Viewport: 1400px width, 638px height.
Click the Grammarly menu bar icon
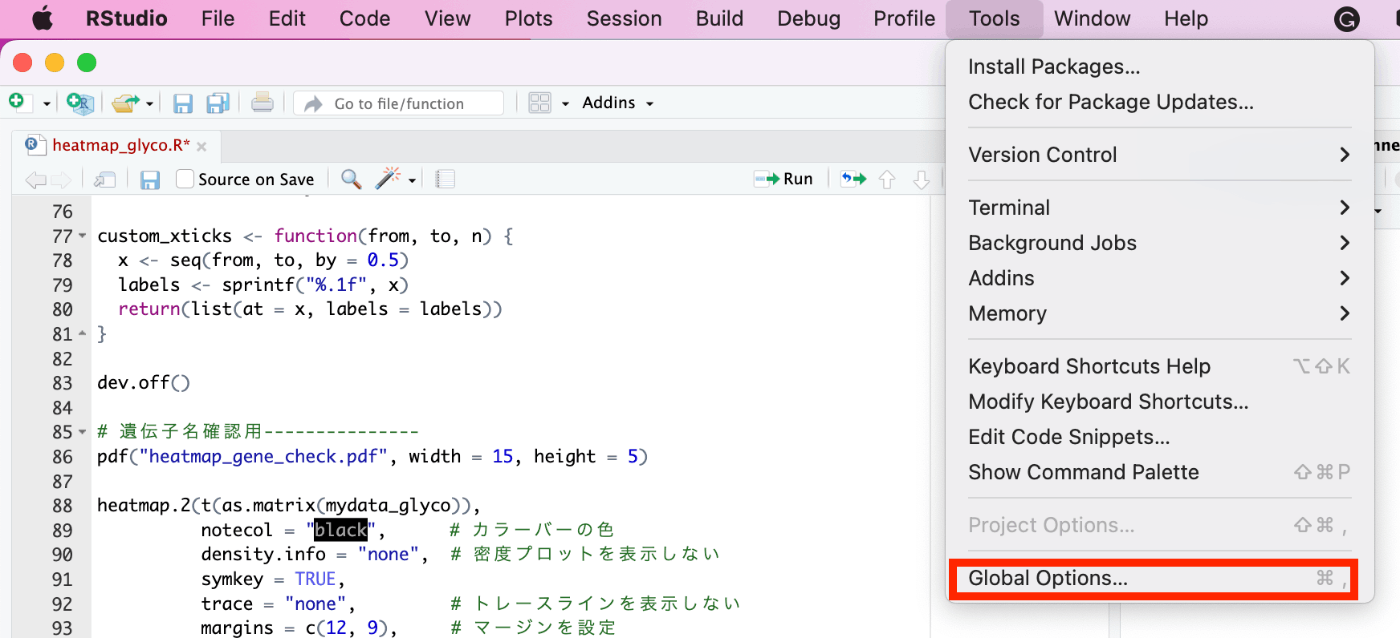tap(1347, 19)
